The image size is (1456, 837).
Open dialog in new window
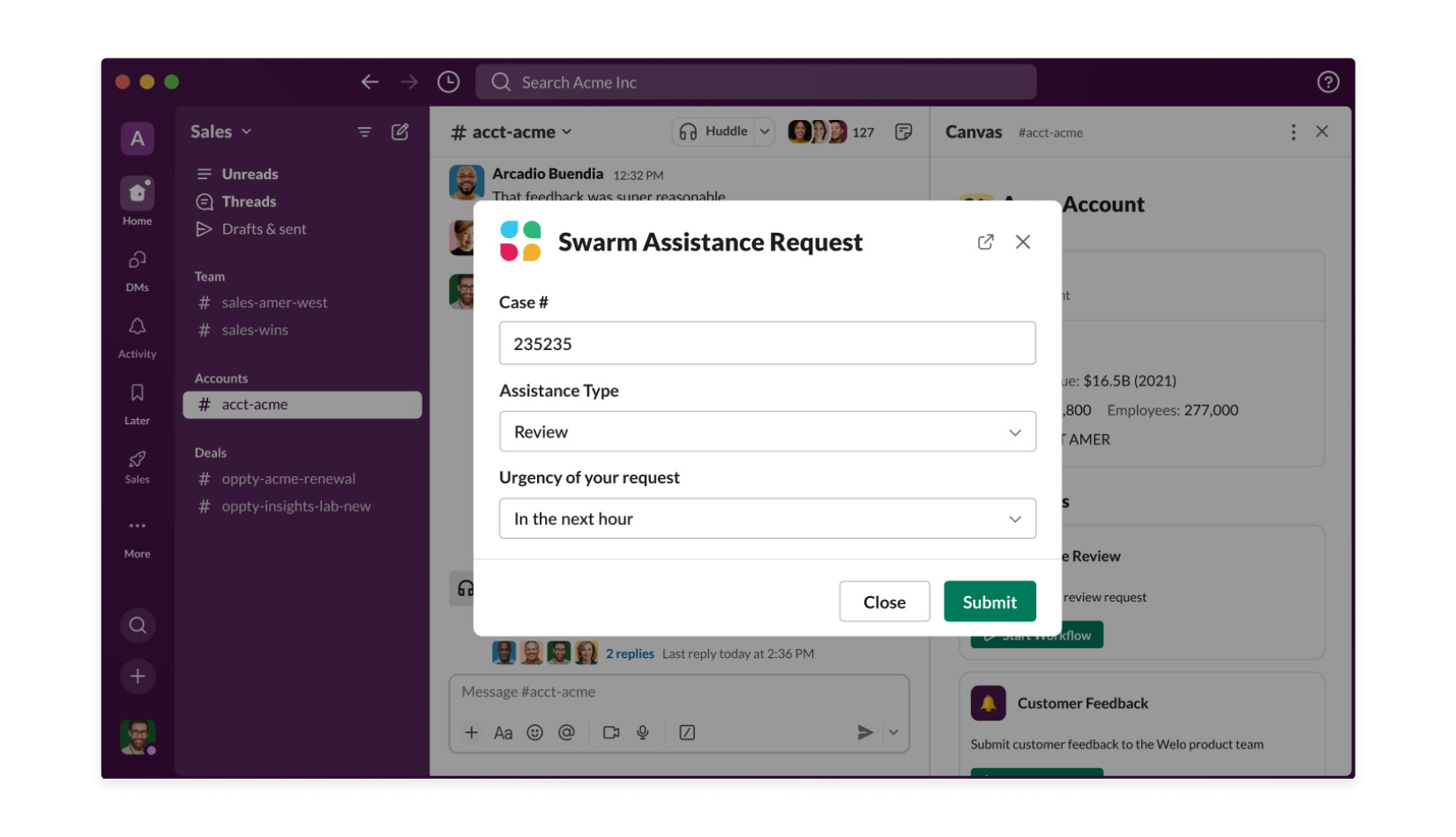tap(986, 242)
